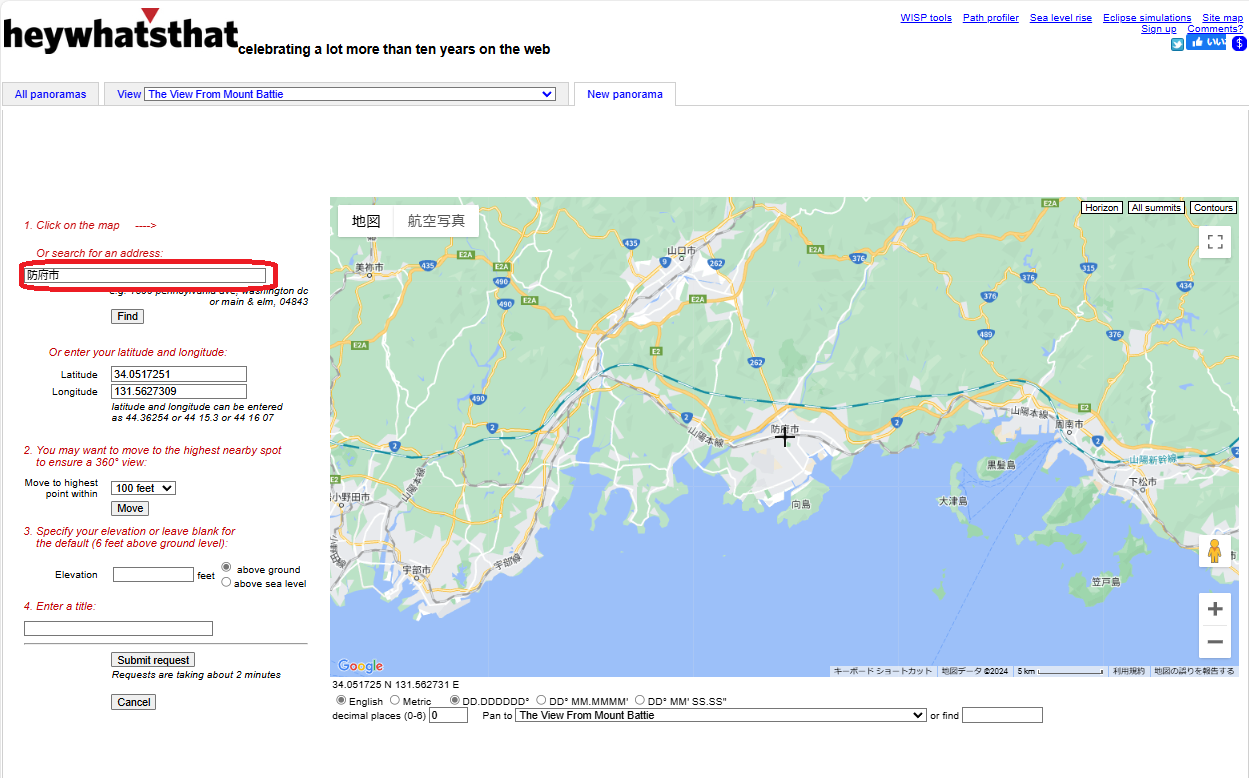Screen dimensions: 1249x778
Task: Click 美祢市 label on map
Action: point(369,268)
